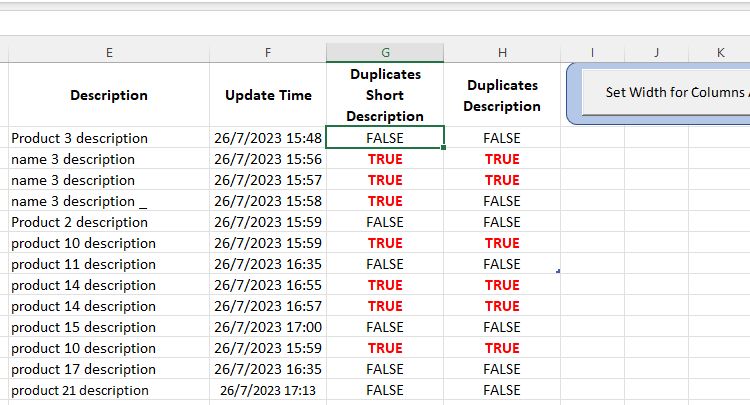This screenshot has width=750, height=405.
Task: Click column G FALSE in Product 2 row
Action: point(385,222)
